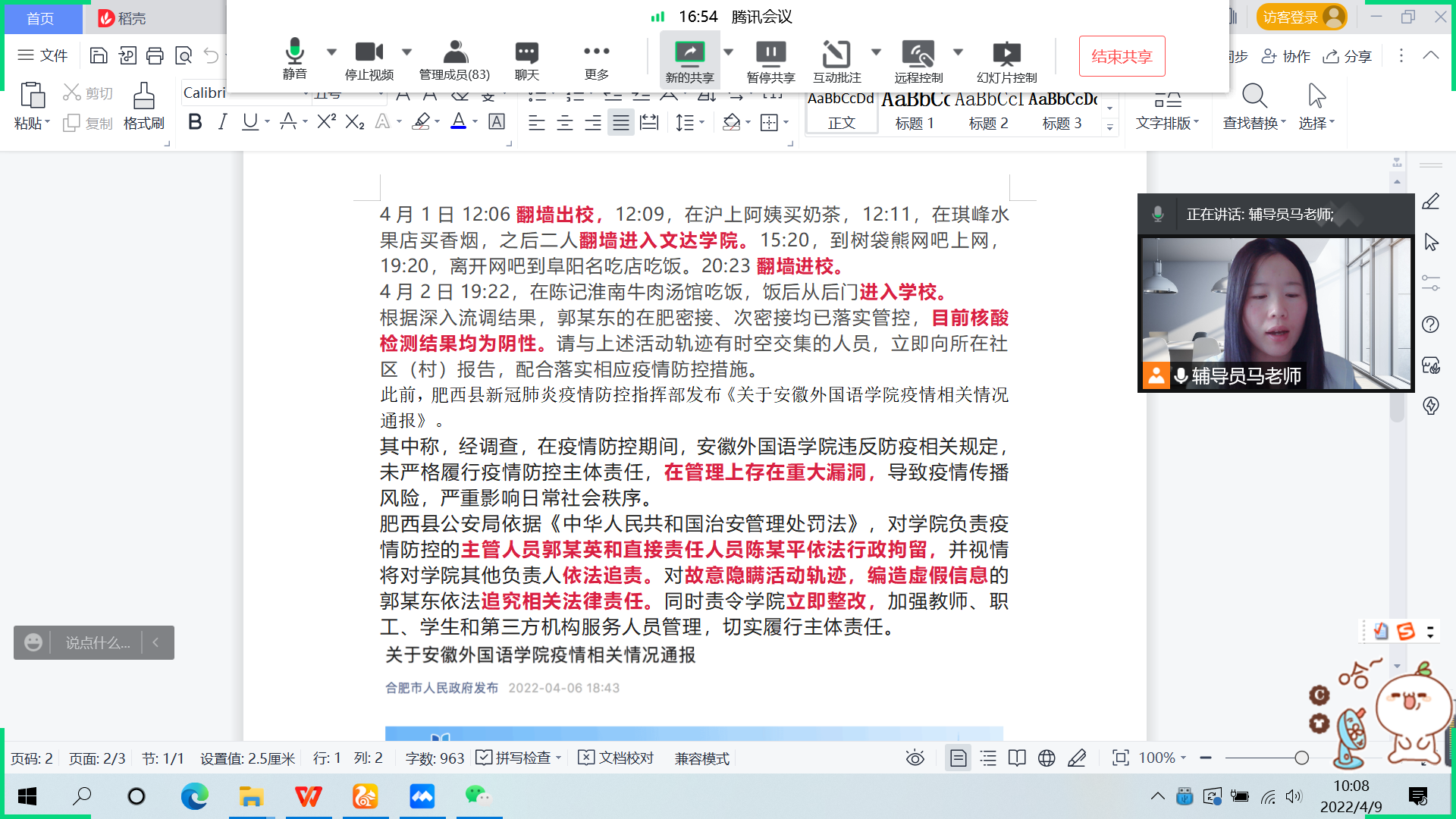Expand annotation options arrow
Screen dimensions: 1456x819
[x=876, y=52]
